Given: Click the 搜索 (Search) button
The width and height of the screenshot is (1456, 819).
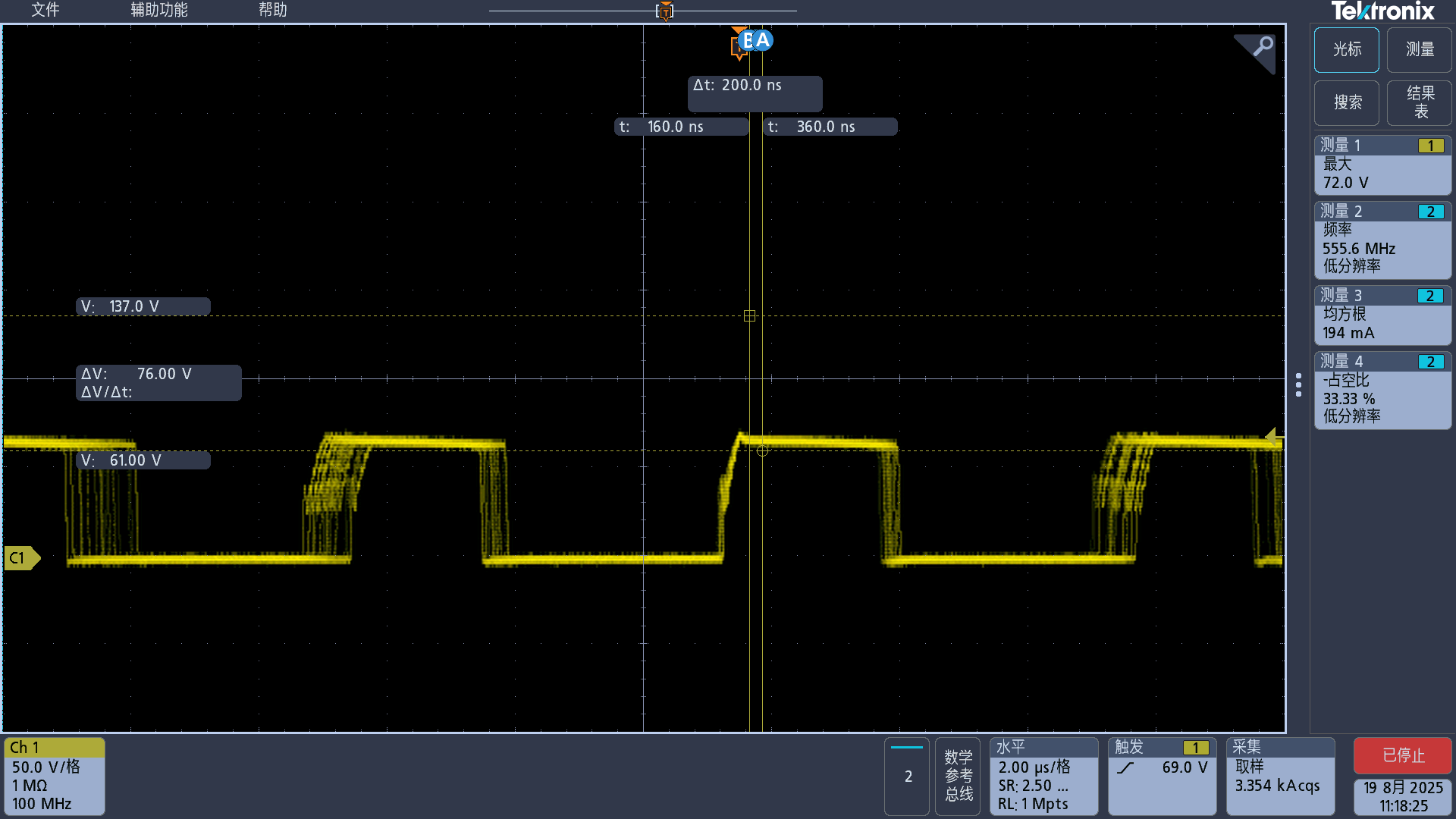Looking at the screenshot, I should (x=1346, y=103).
